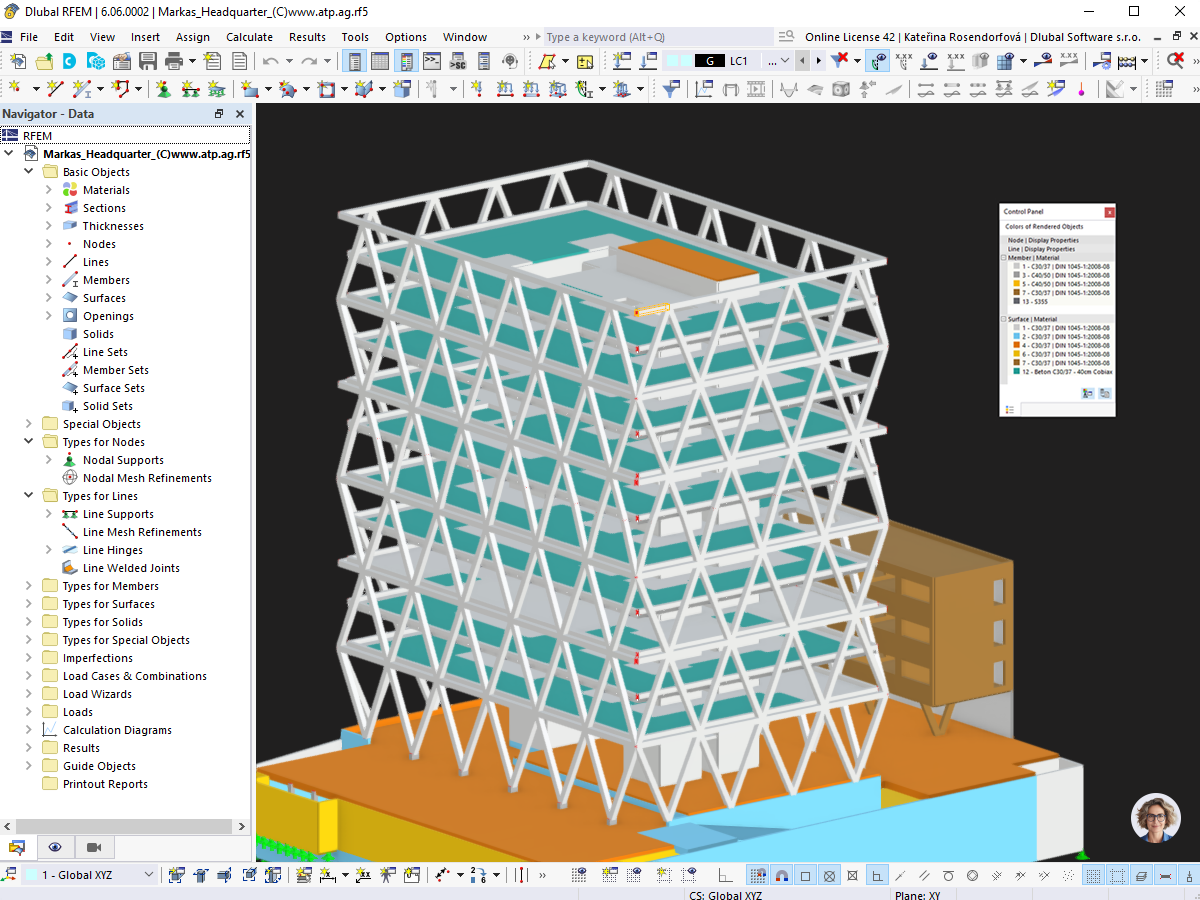Open the load case LC1 dropdown

[785, 61]
